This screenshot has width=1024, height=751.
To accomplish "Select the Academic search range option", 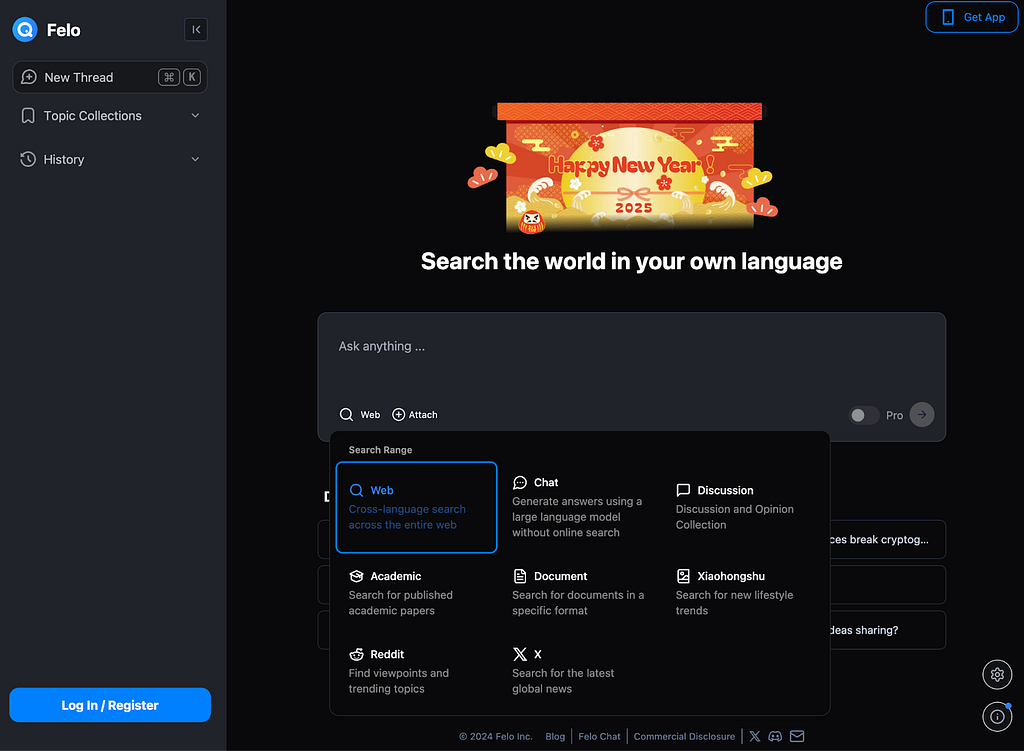I will click(416, 593).
